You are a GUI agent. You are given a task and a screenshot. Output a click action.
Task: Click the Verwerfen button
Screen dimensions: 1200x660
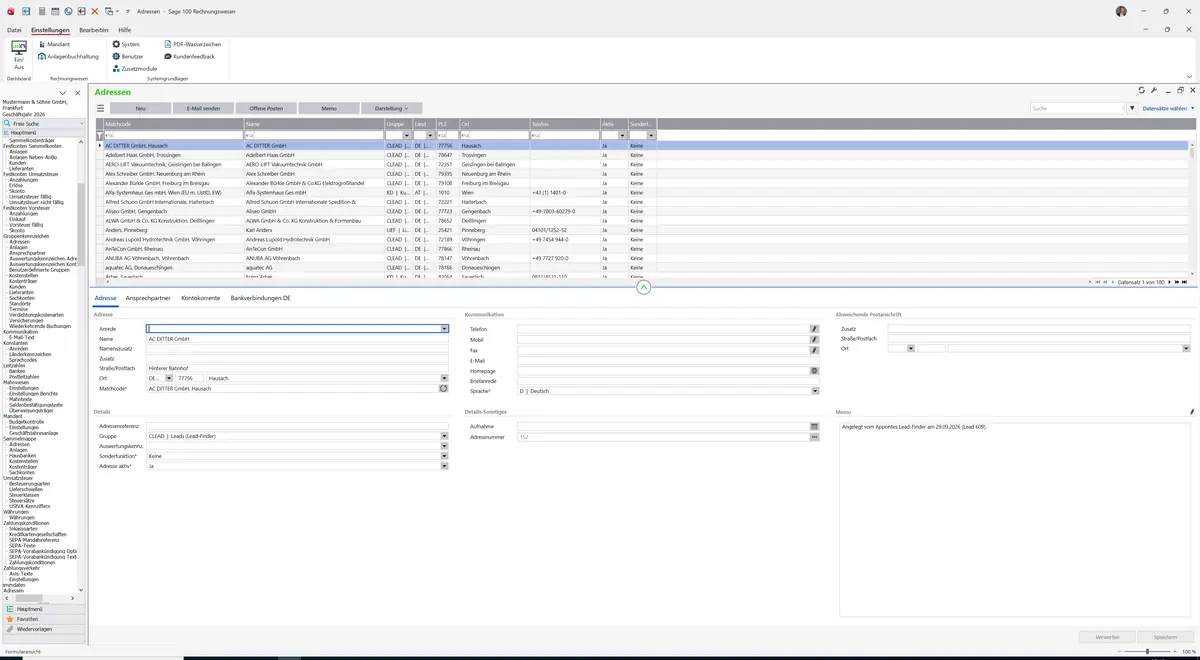point(1107,636)
